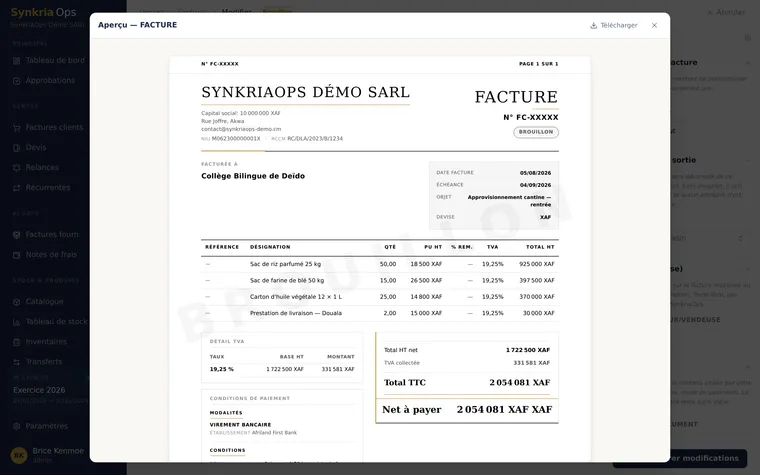Click the 370 000 XAF line total
This screenshot has height=475, width=760.
pos(537,297)
